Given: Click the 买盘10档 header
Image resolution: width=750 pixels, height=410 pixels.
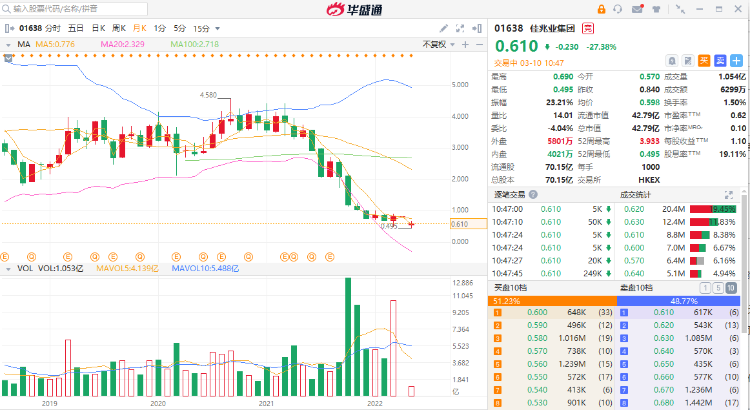Looking at the screenshot, I should coord(510,288).
